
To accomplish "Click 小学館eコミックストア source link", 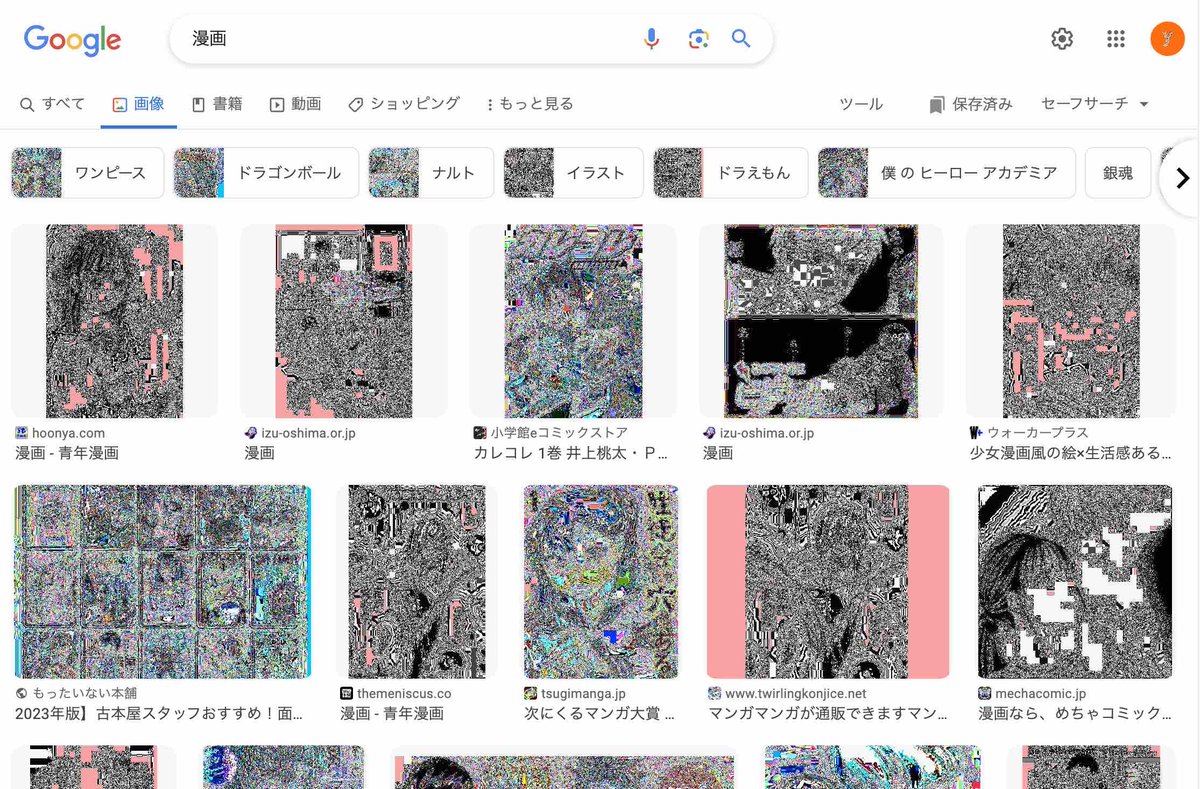I will point(559,433).
